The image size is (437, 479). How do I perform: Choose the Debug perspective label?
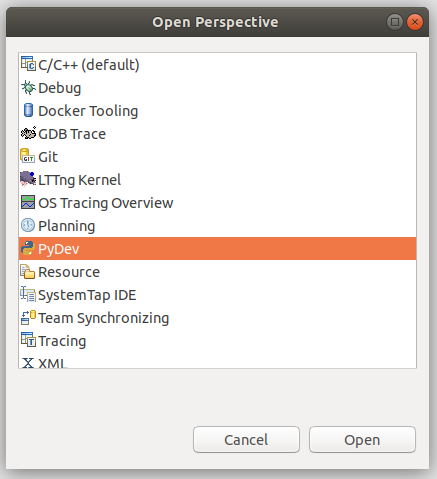pos(60,88)
